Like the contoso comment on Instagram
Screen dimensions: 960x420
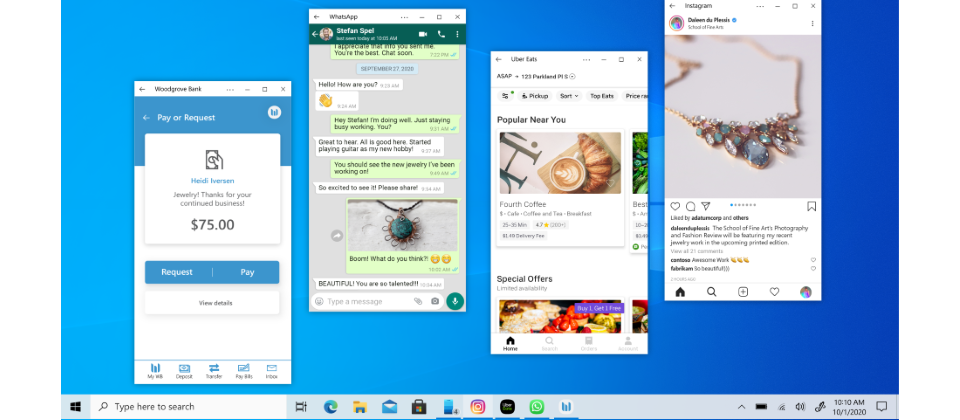tap(813, 260)
